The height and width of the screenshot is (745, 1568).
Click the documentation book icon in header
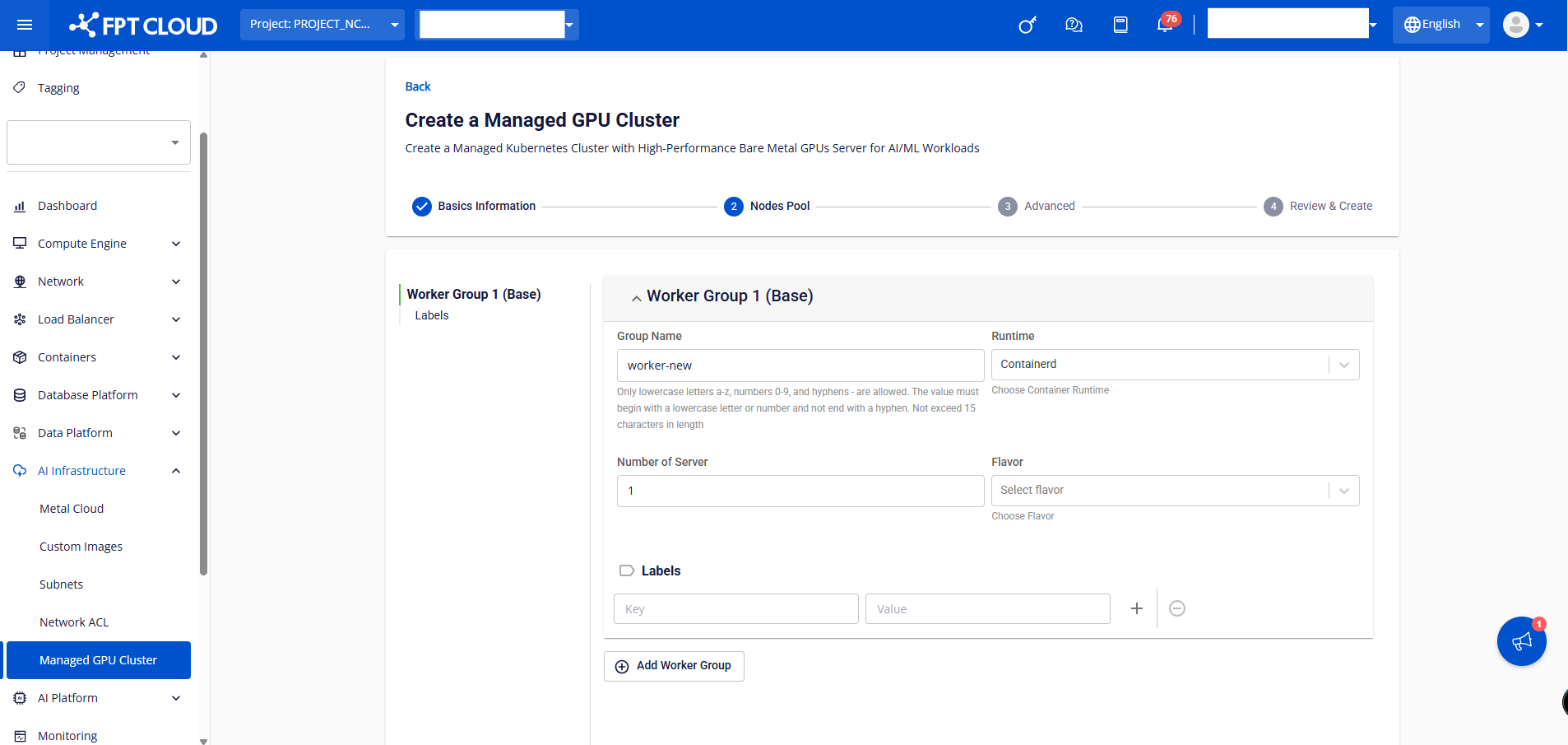(1120, 25)
